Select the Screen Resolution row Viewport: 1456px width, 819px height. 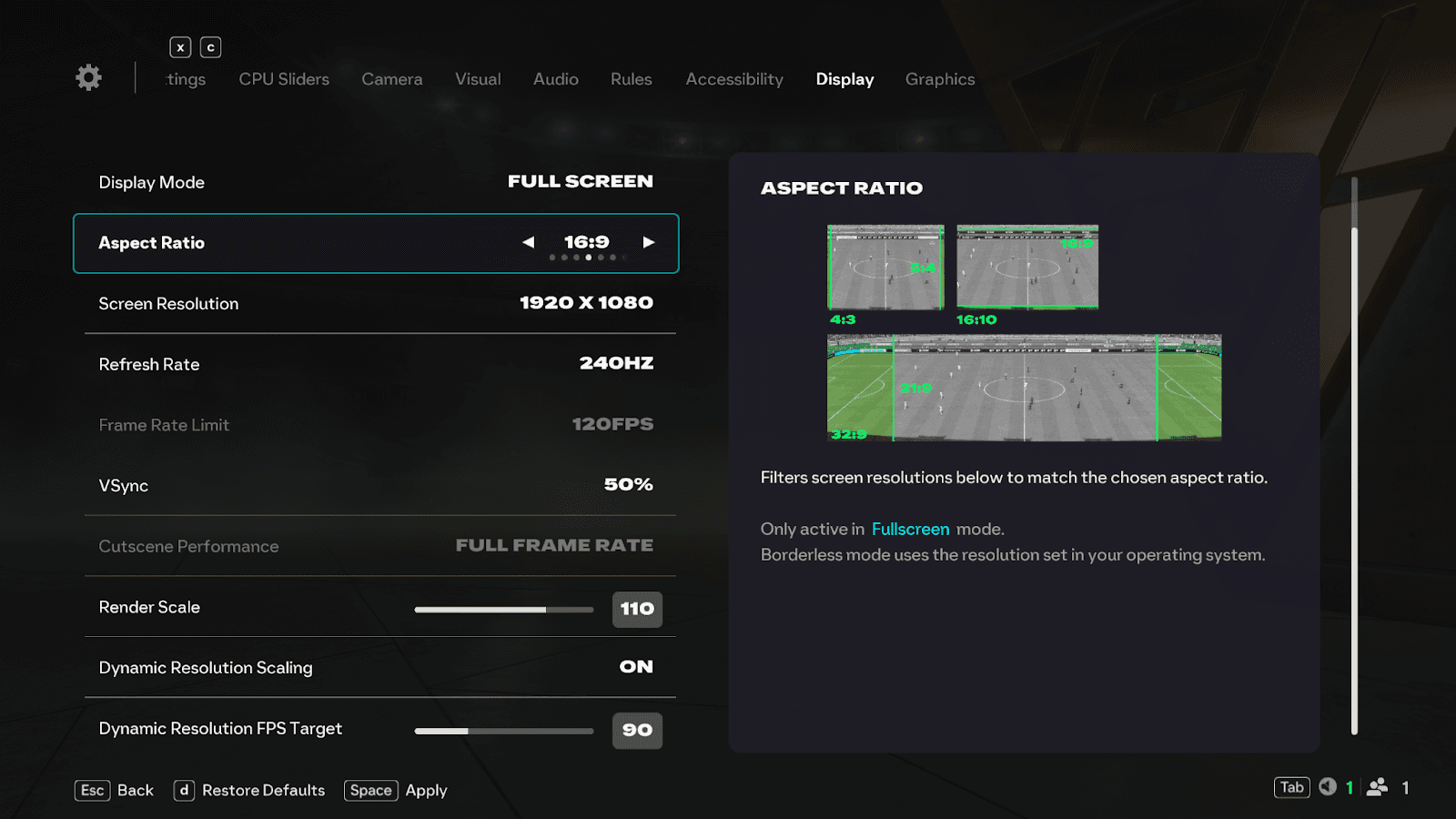376,303
